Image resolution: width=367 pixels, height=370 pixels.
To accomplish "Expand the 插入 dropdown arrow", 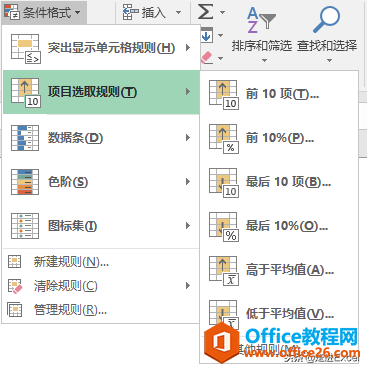I will pyautogui.click(x=179, y=13).
